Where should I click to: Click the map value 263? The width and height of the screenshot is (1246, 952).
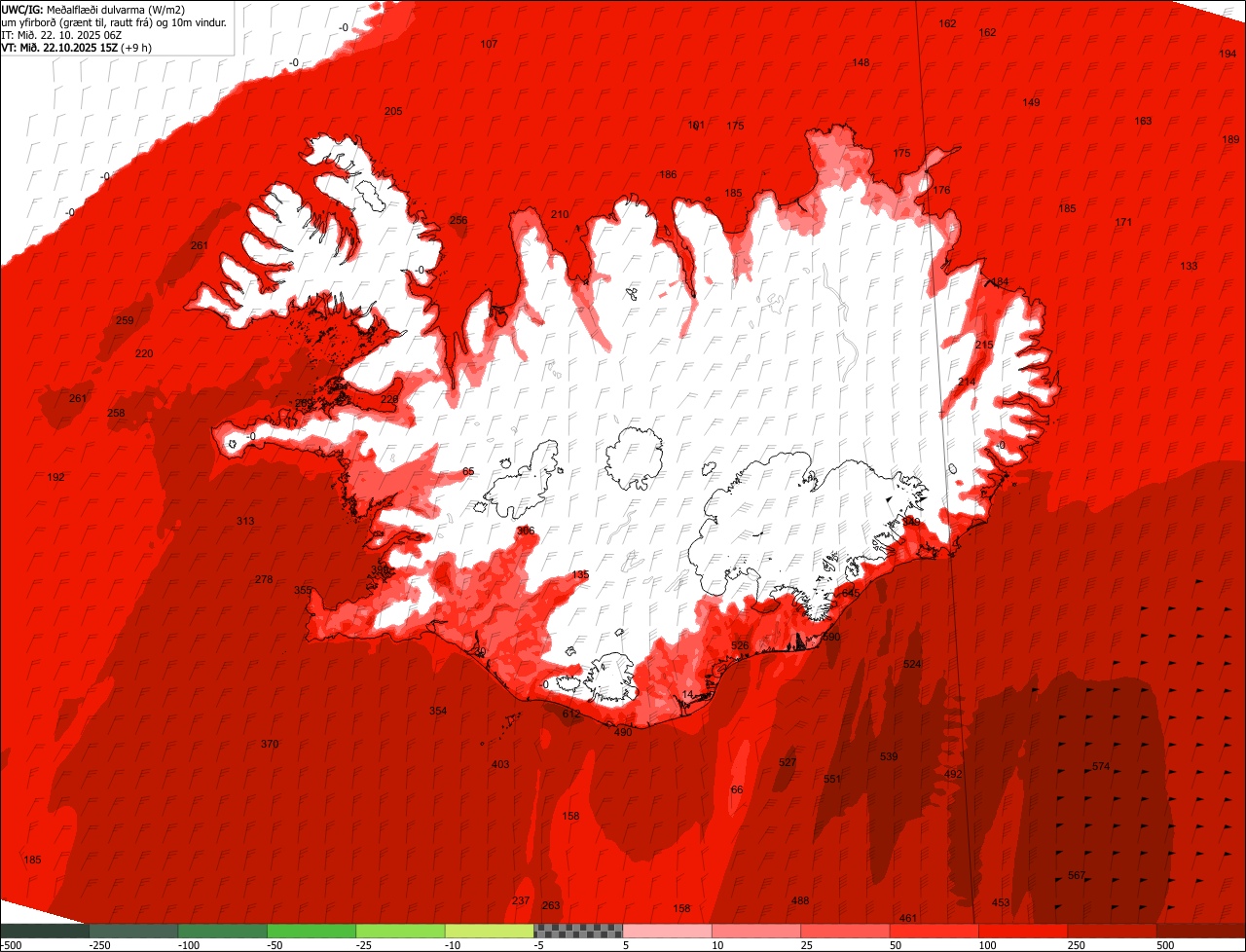(x=551, y=906)
